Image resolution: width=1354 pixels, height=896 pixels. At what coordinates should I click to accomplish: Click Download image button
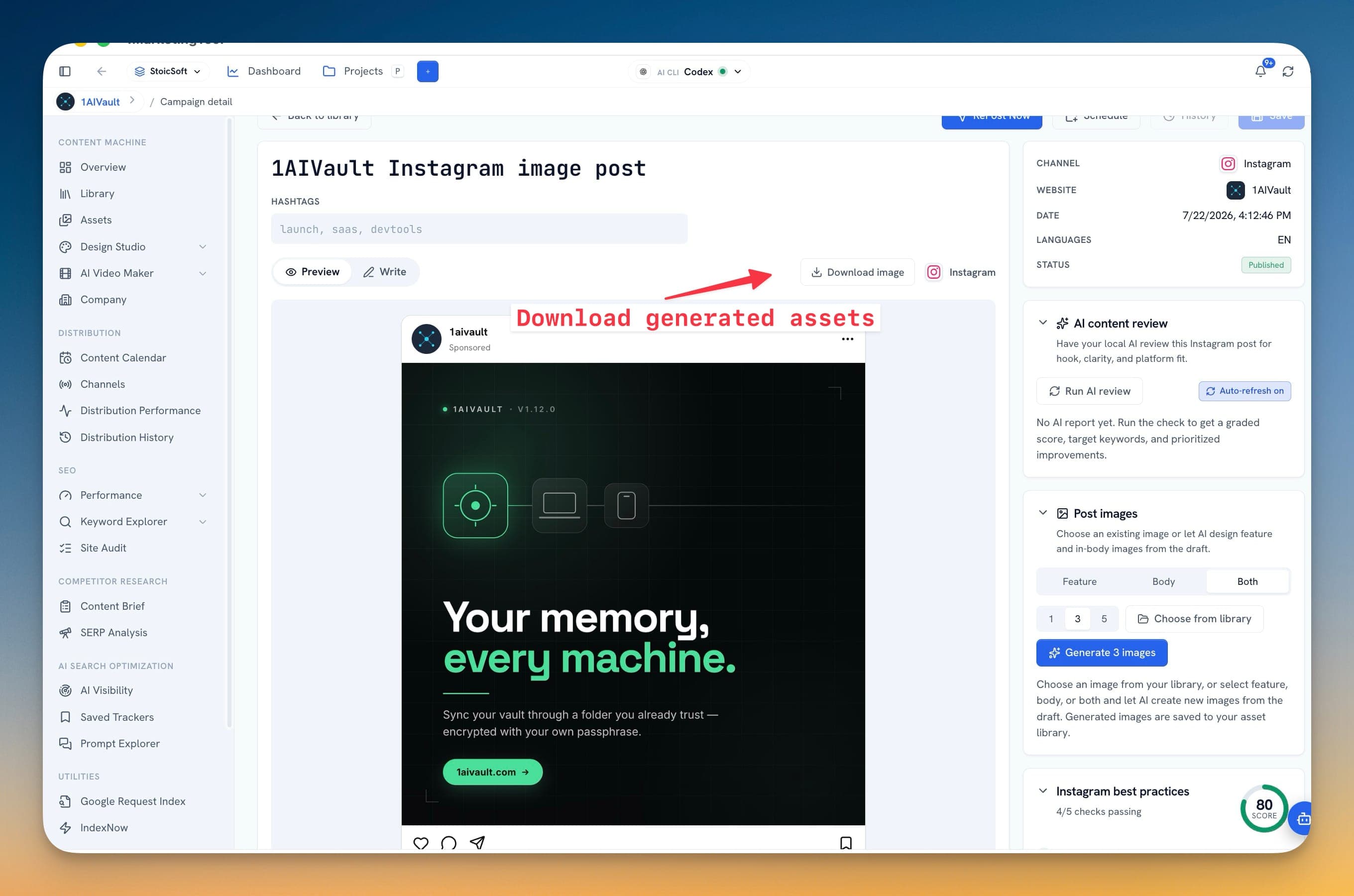(857, 272)
